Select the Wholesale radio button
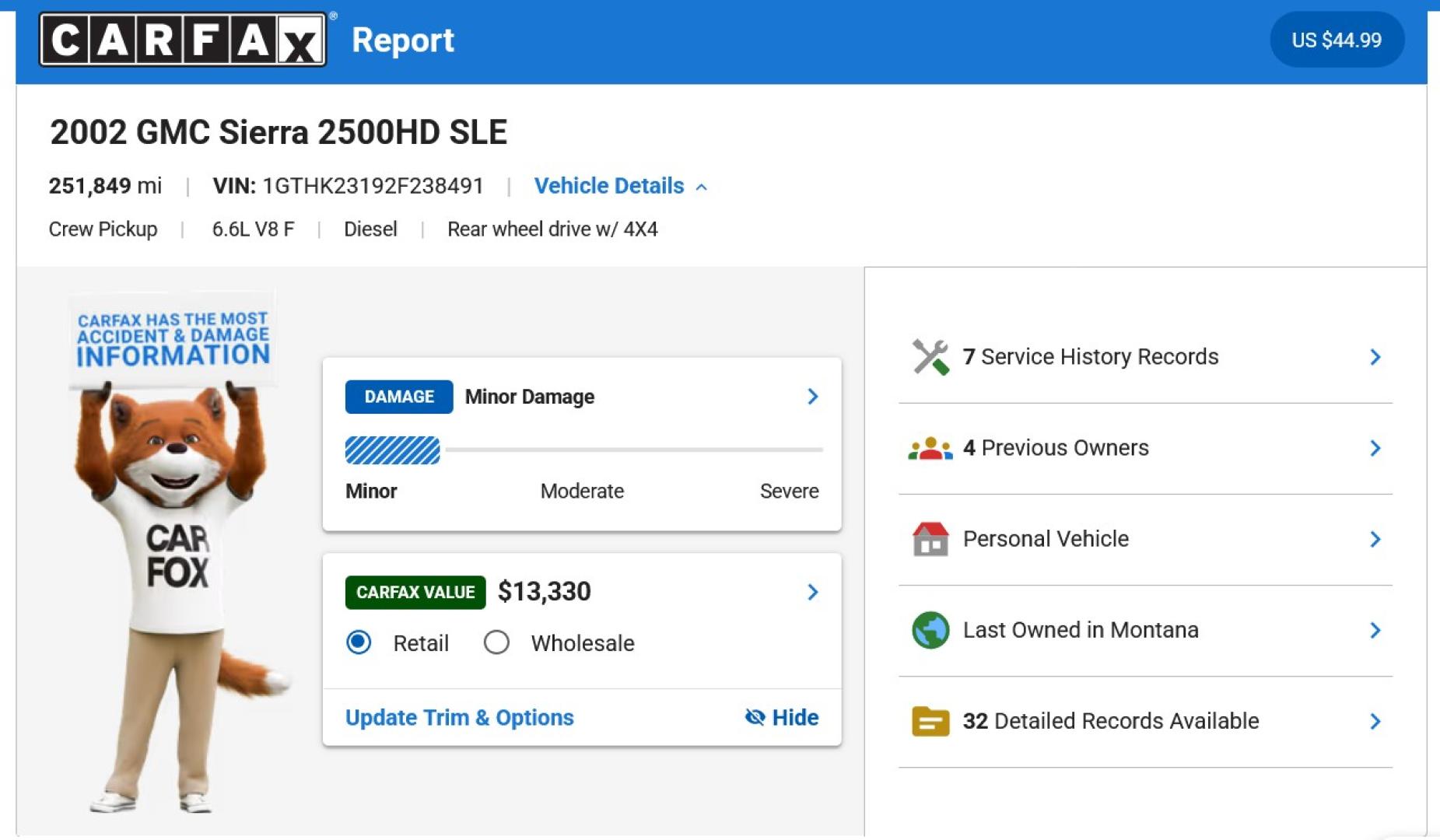The image size is (1440, 840). [496, 642]
